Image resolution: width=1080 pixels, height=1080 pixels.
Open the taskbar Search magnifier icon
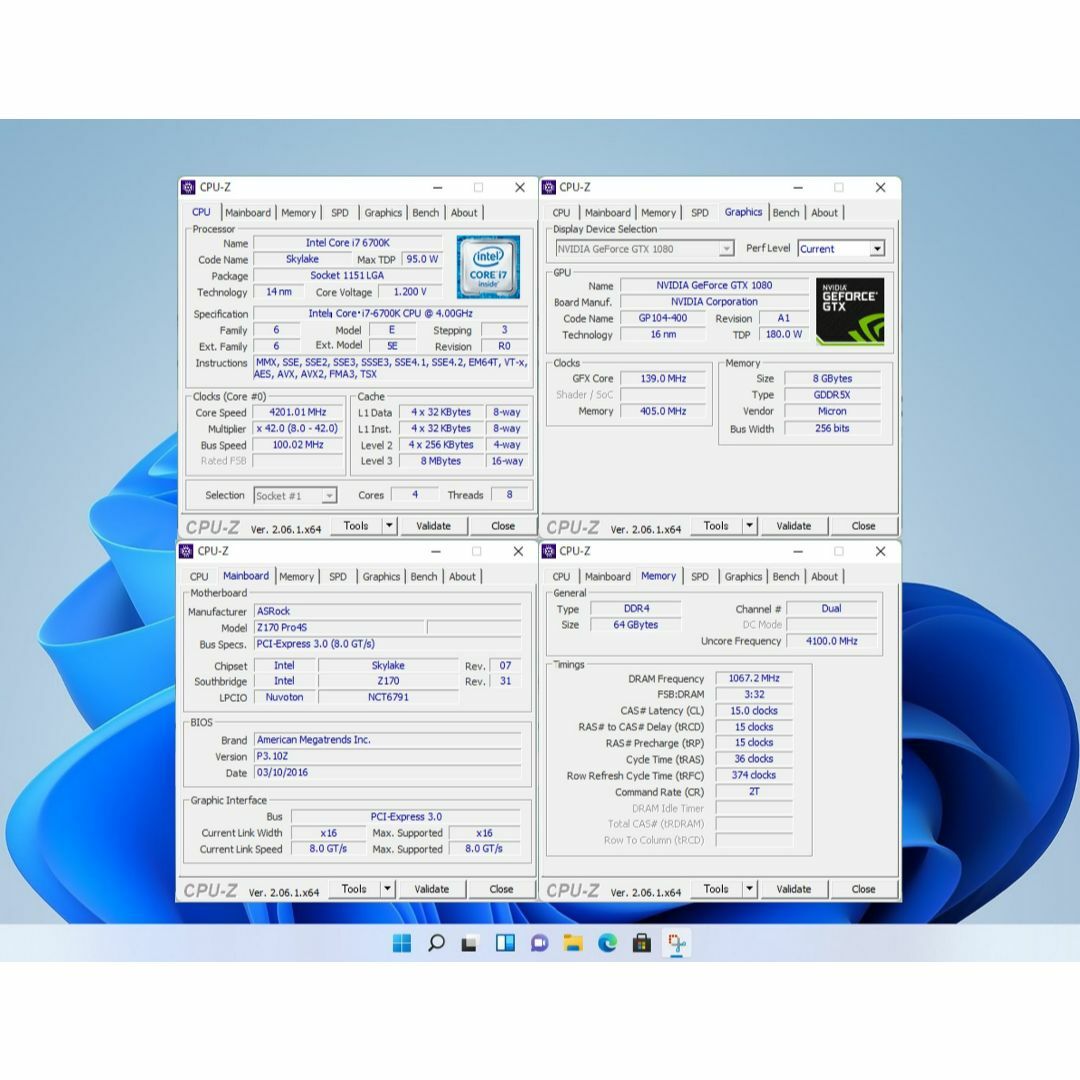[436, 943]
